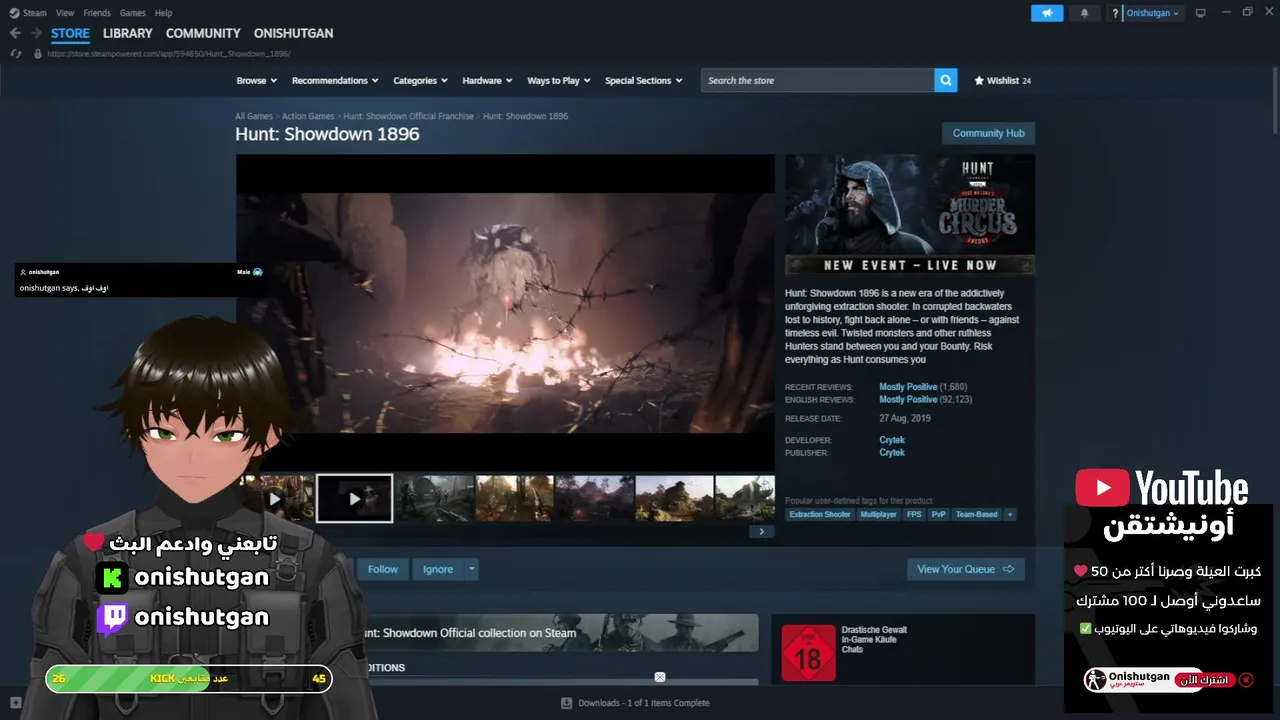
Task: Select the fourth screenshot thumbnail
Action: pyautogui.click(x=514, y=498)
